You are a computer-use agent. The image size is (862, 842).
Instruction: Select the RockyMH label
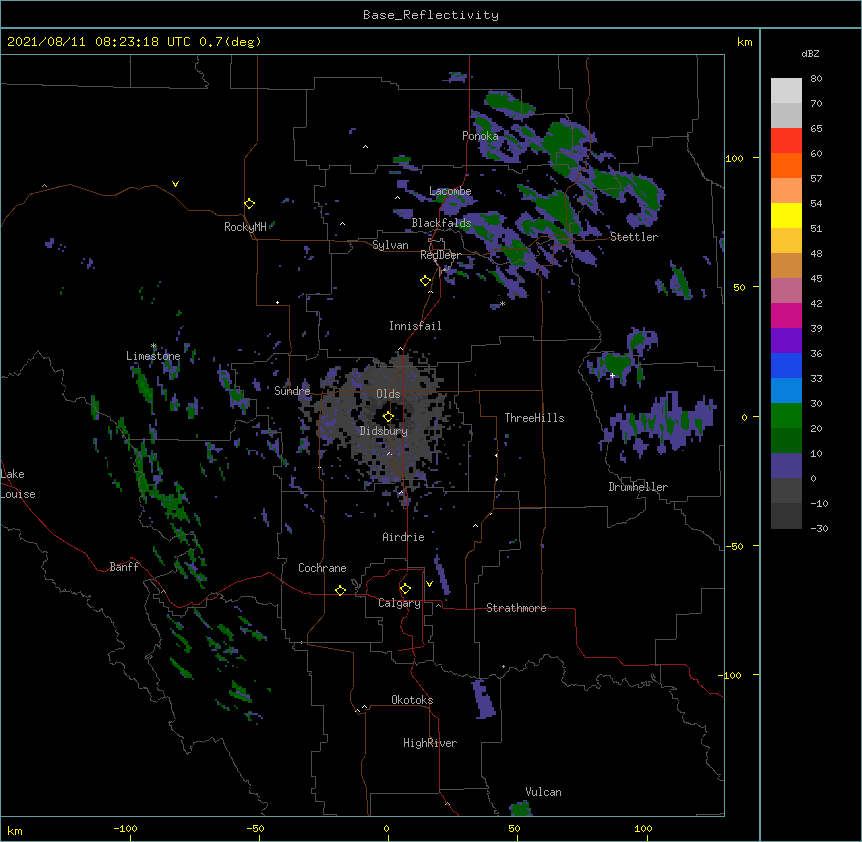tap(245, 227)
